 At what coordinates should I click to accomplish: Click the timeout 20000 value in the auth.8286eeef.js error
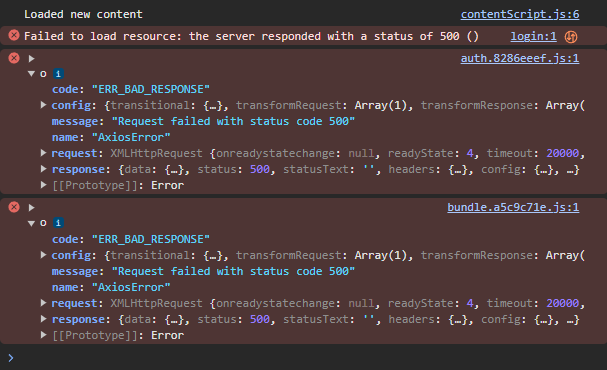pos(562,153)
